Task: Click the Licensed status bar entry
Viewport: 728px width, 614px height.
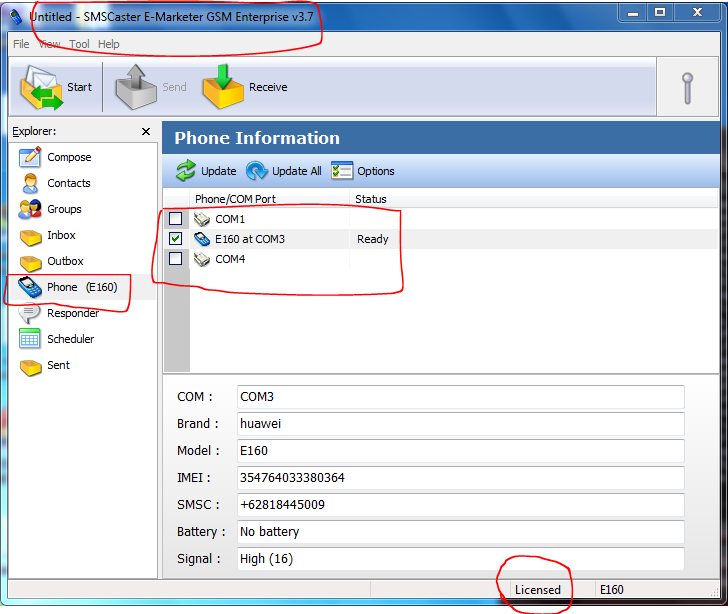Action: tap(538, 590)
